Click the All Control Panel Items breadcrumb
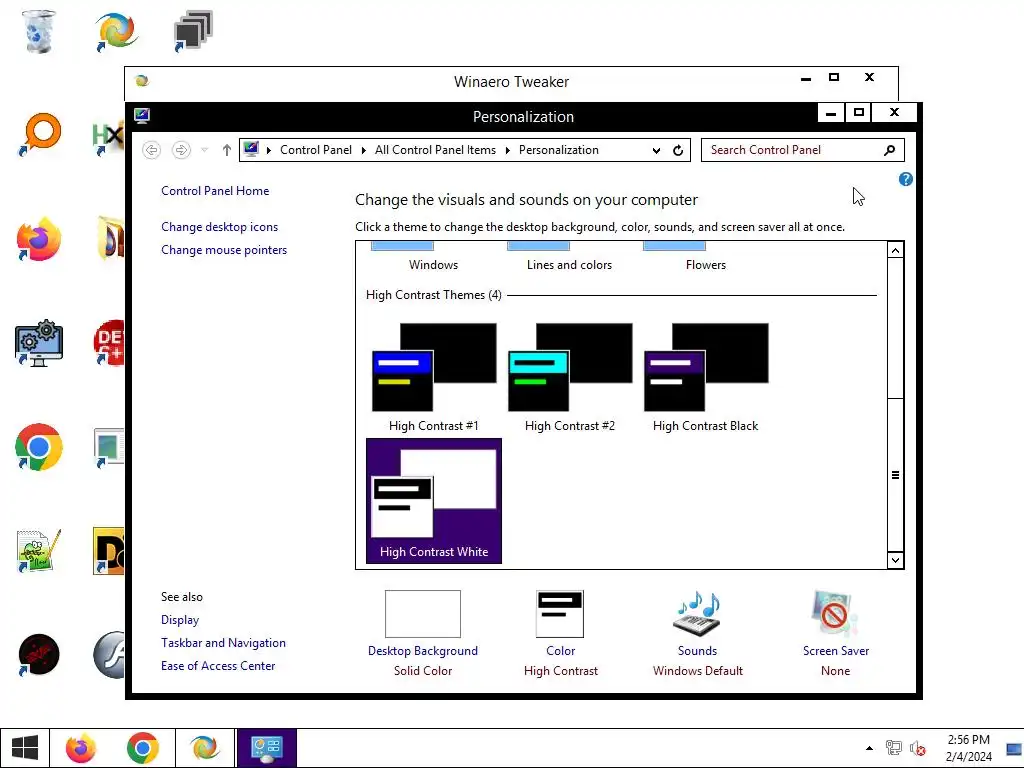 (435, 150)
